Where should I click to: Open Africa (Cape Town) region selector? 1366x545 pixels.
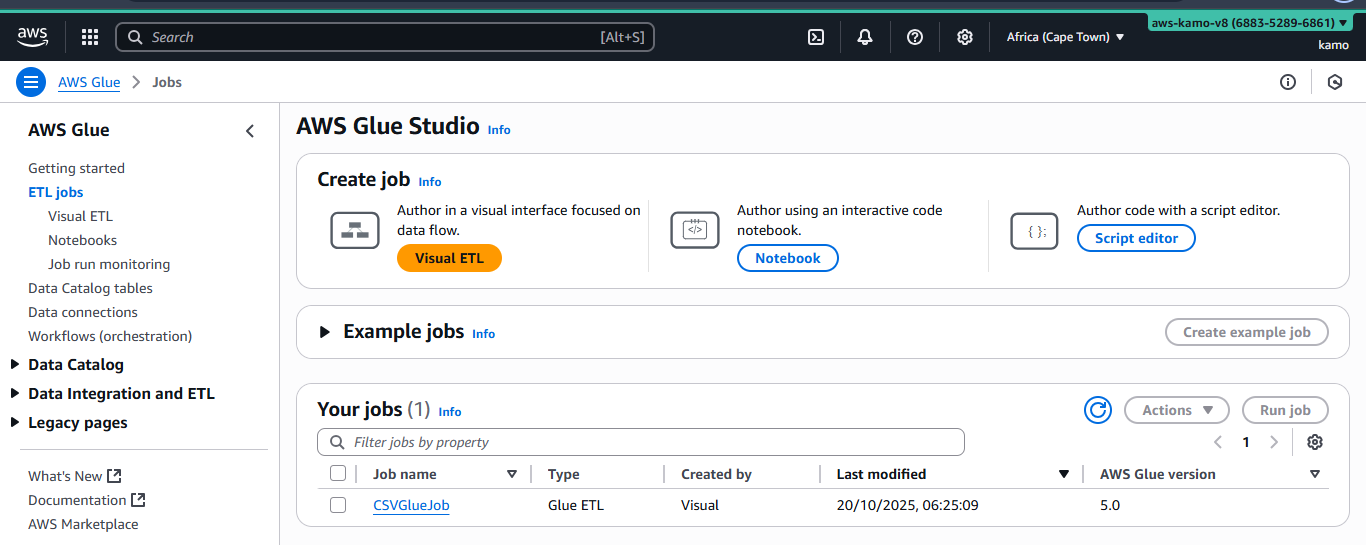tap(1065, 37)
